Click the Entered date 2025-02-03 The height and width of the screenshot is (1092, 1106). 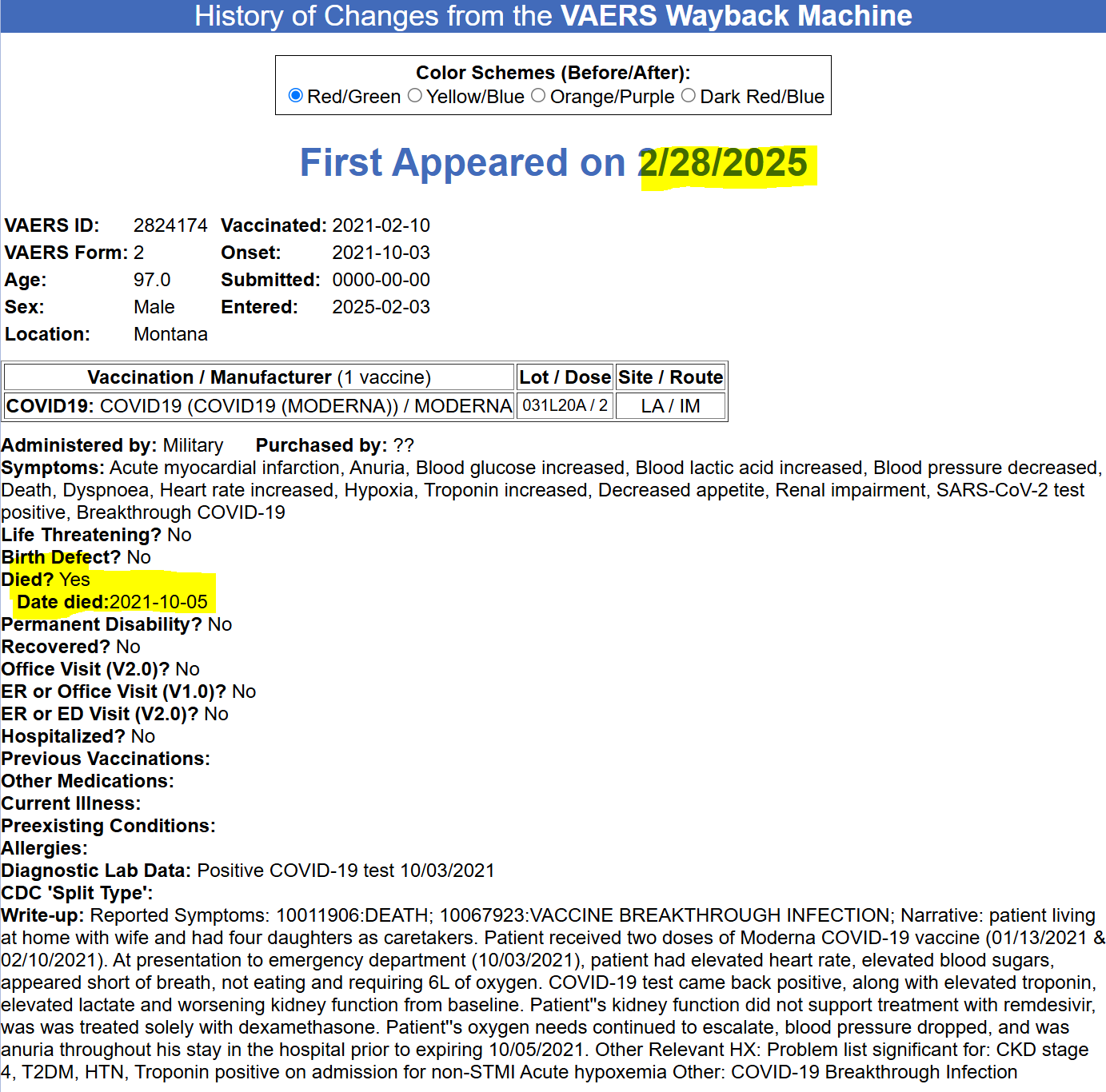(x=381, y=307)
